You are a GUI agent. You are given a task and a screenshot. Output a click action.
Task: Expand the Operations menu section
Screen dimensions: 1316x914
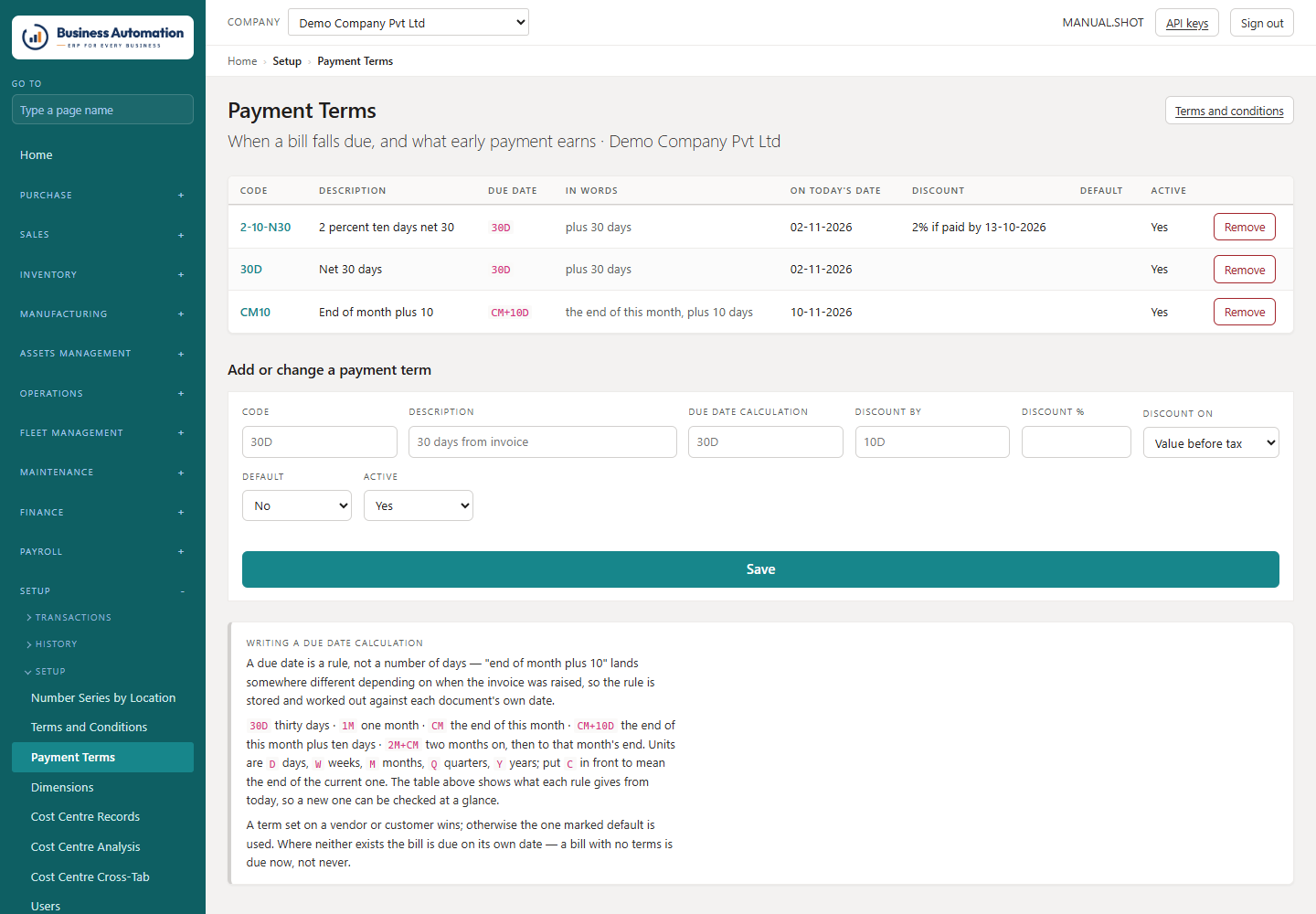tap(102, 393)
